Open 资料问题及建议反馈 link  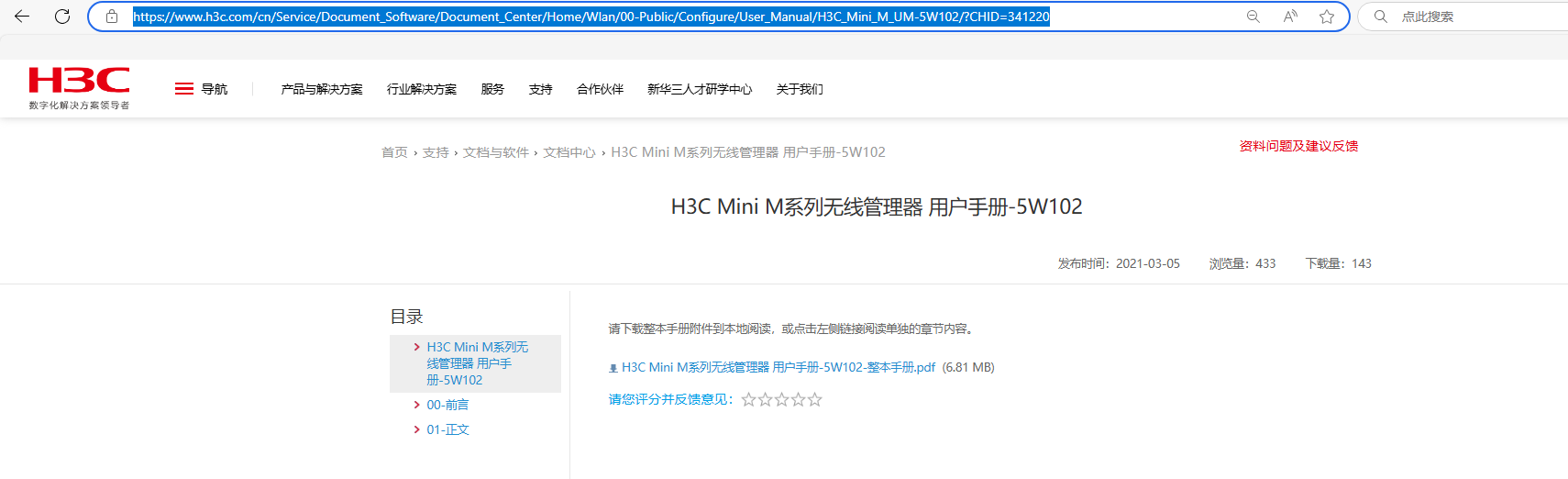[1298, 146]
